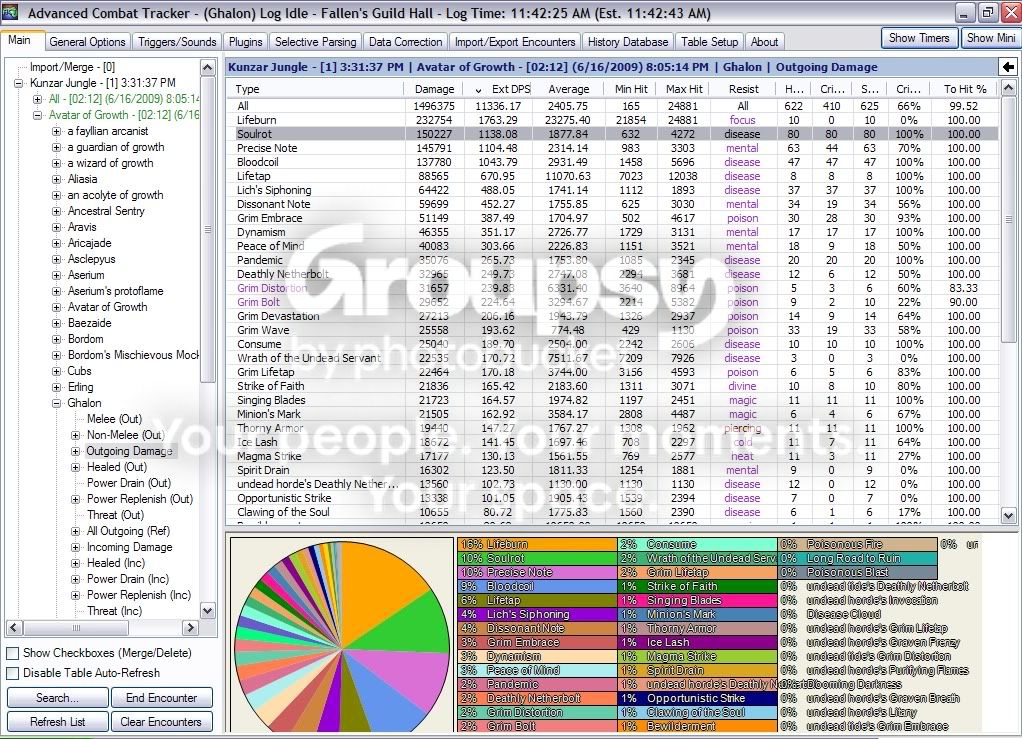Click the orange Lifeburn legend swatch

pos(537,544)
